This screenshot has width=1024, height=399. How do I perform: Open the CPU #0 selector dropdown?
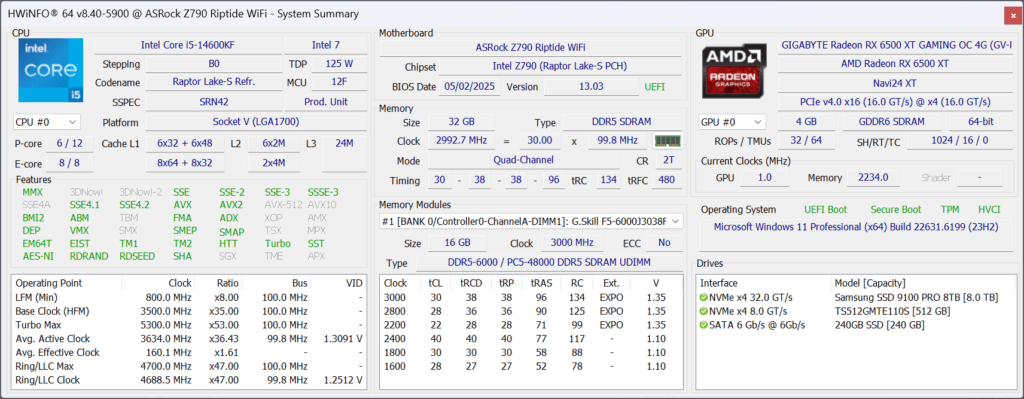(x=46, y=122)
